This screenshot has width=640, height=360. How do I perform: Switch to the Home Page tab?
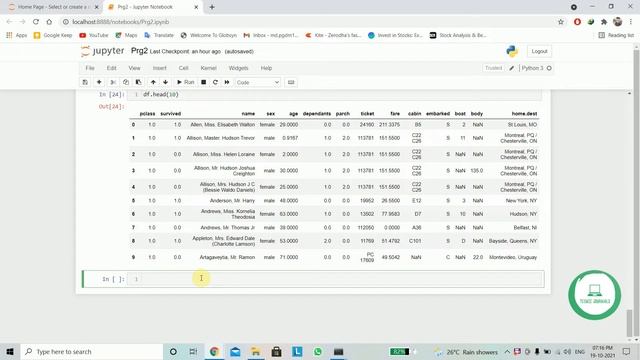click(53, 7)
